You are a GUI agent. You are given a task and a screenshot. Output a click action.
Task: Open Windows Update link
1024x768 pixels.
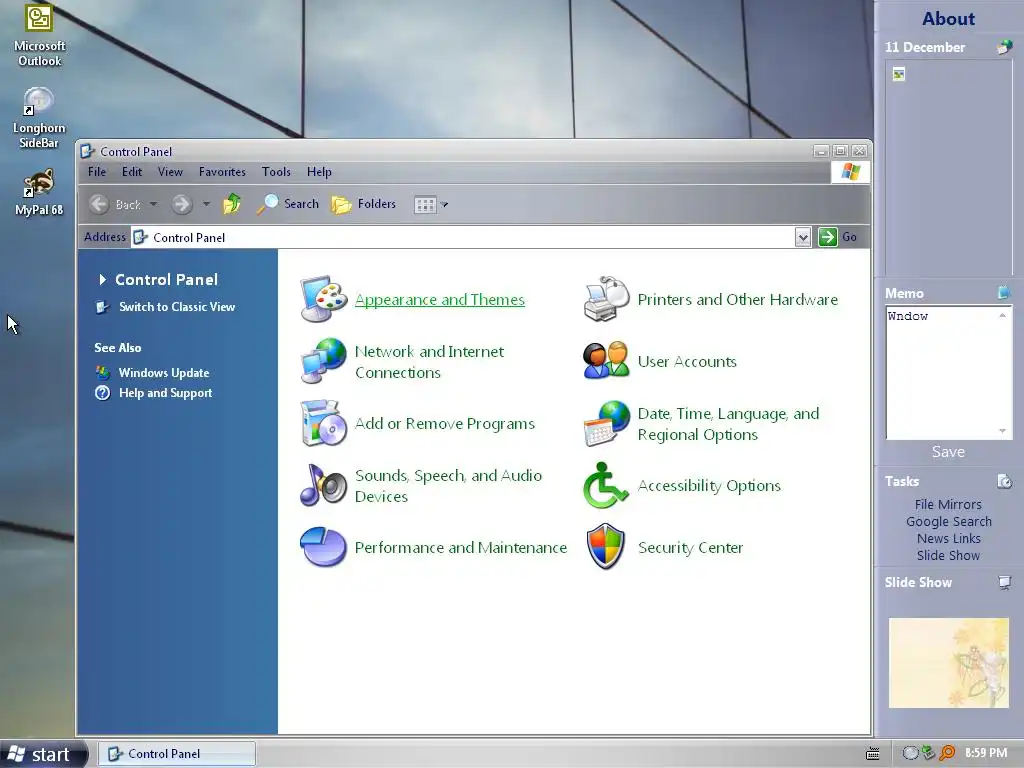[x=163, y=373]
